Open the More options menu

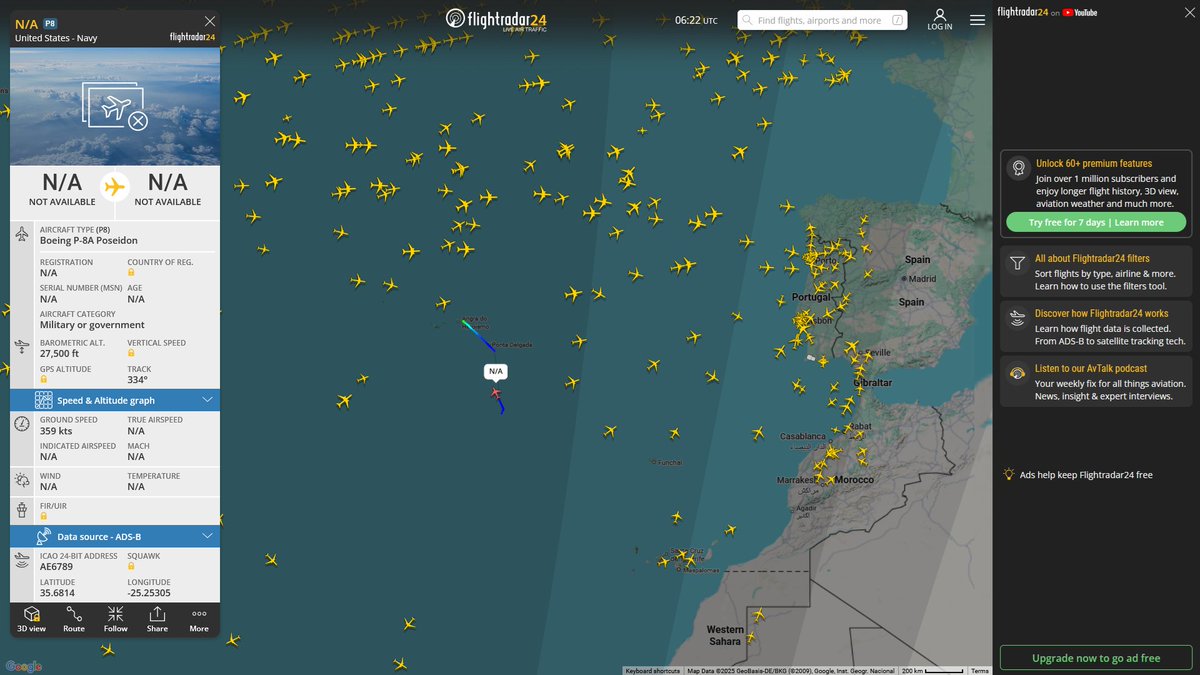(x=199, y=619)
